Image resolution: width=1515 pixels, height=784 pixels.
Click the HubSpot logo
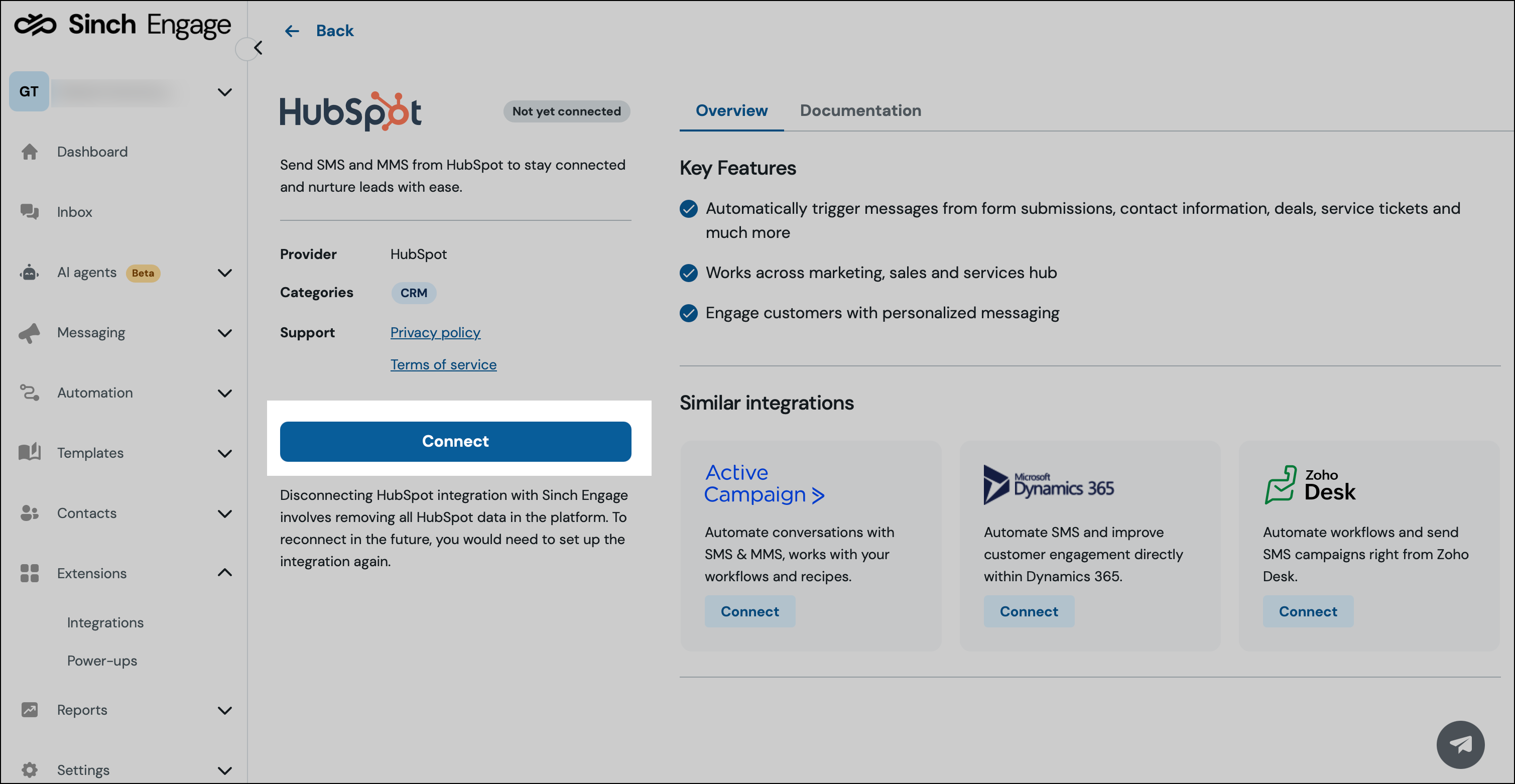pyautogui.click(x=350, y=110)
